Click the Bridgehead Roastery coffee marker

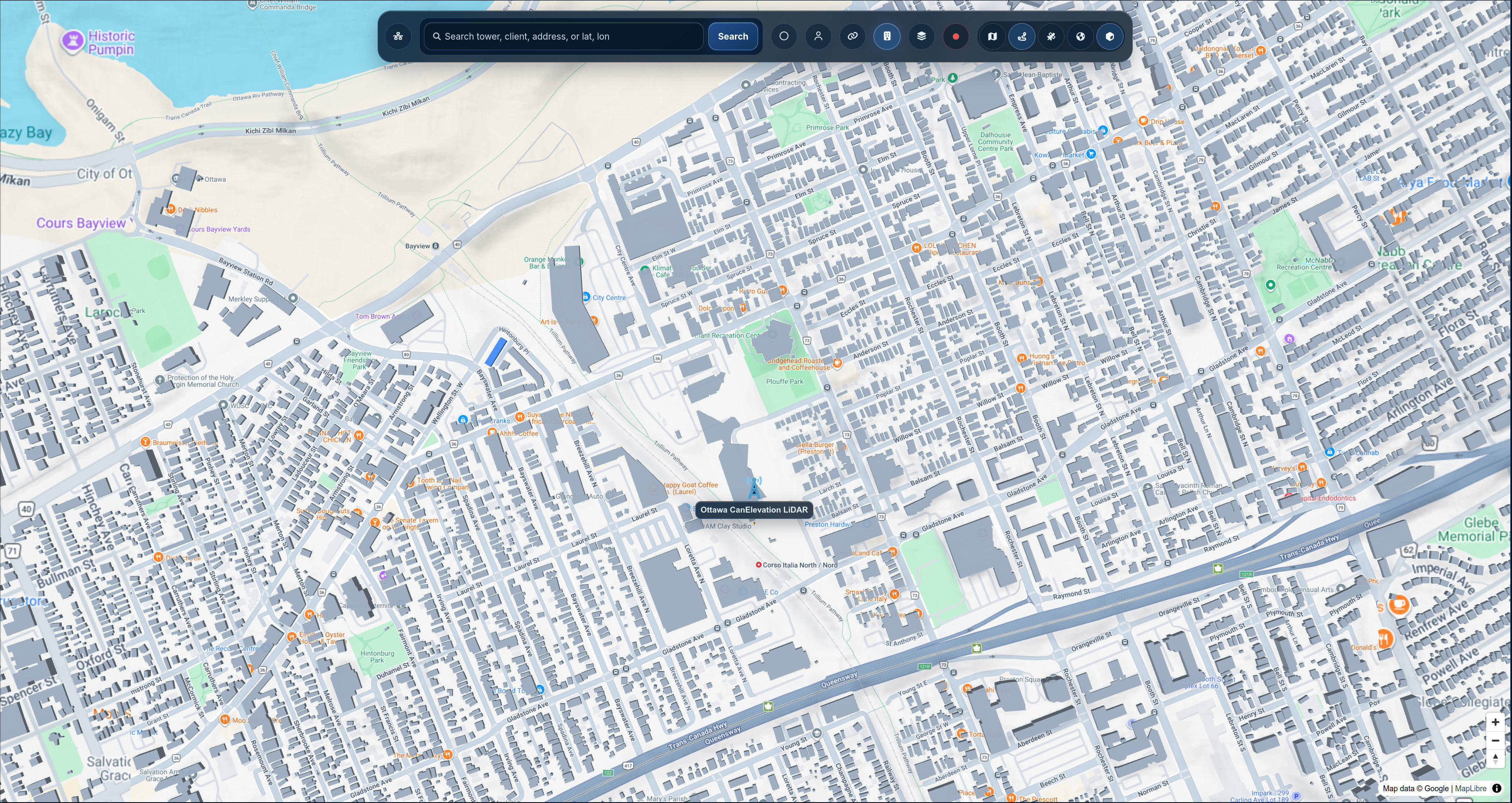point(838,363)
